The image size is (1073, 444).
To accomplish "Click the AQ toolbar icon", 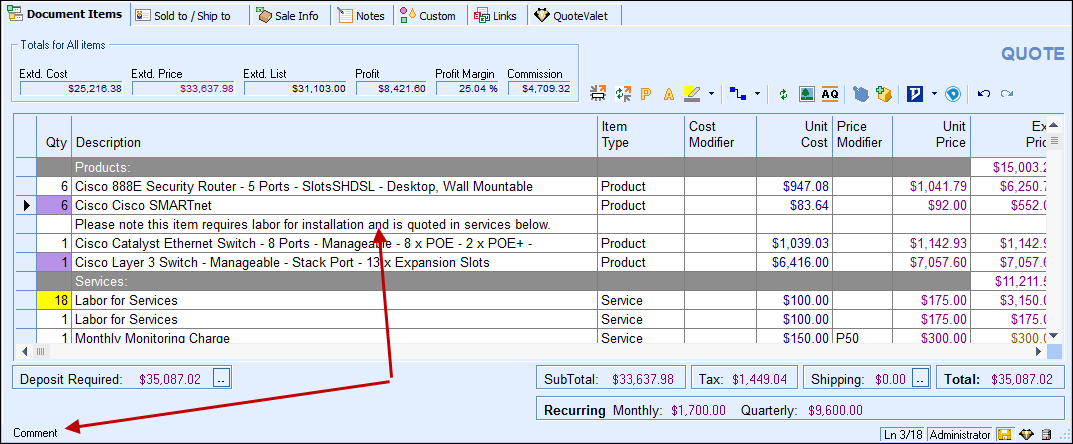I will [x=829, y=94].
